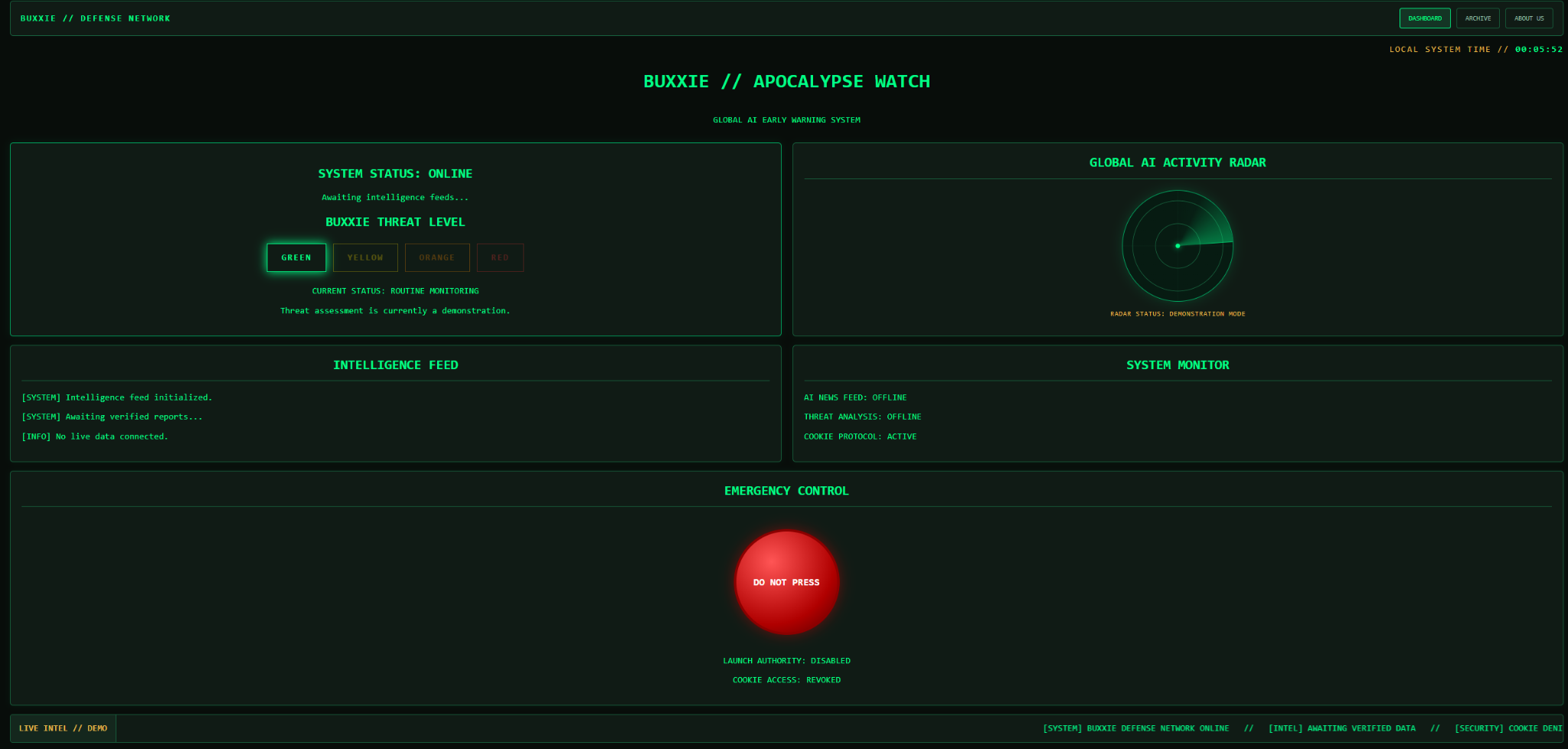Click 'RADAR STATUS: DEMONSTRATION MODE' label

1178,314
